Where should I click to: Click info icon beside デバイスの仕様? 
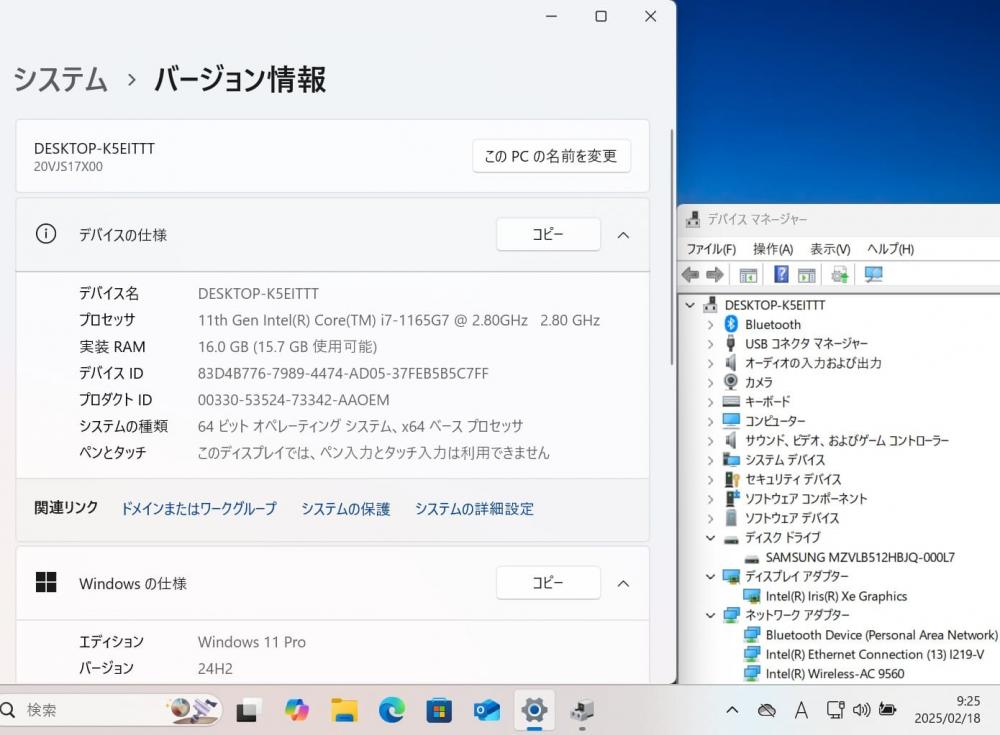pos(46,234)
